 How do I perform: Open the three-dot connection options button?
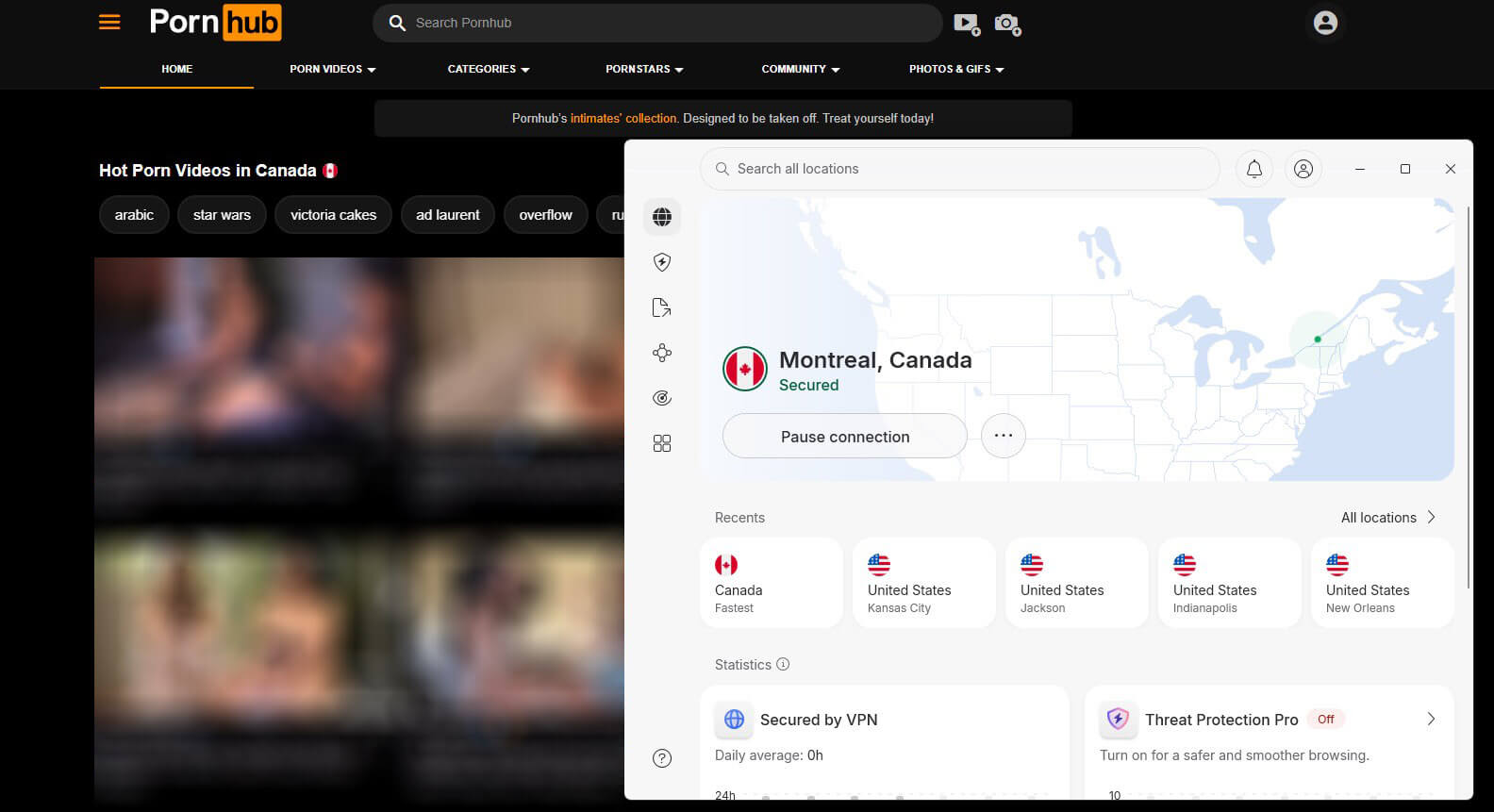tap(1004, 436)
